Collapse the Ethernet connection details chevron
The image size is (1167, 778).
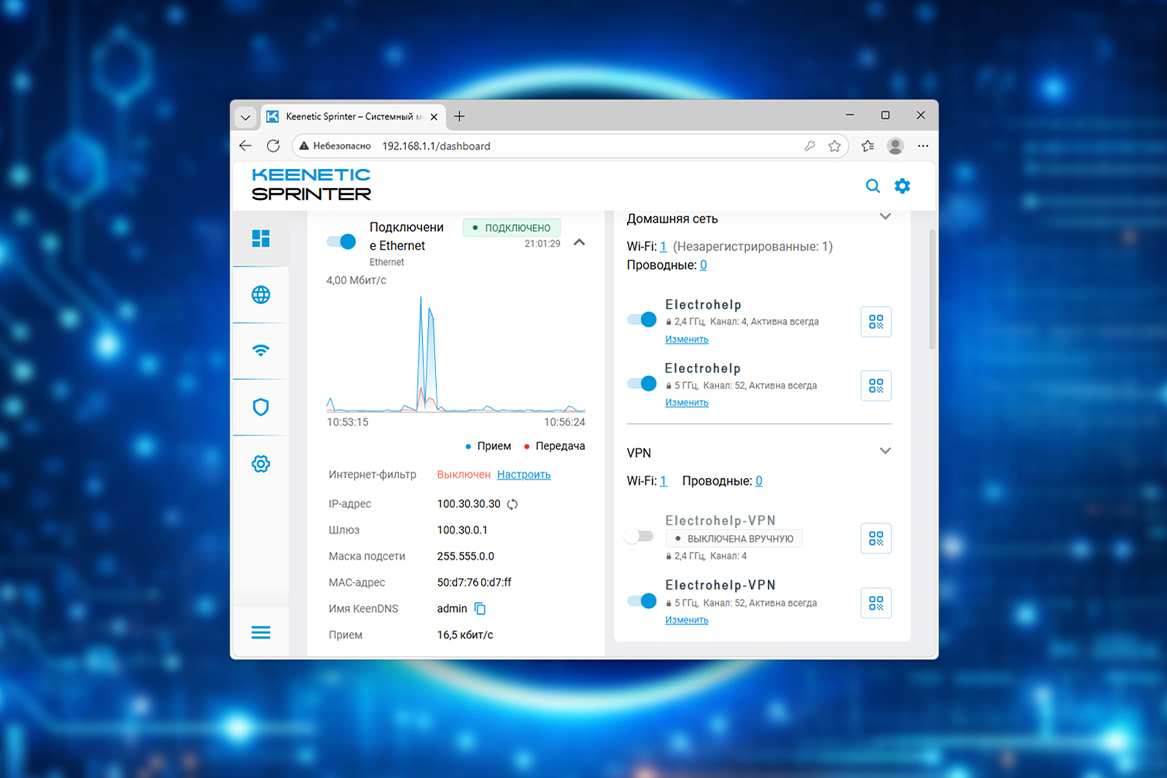pos(579,243)
